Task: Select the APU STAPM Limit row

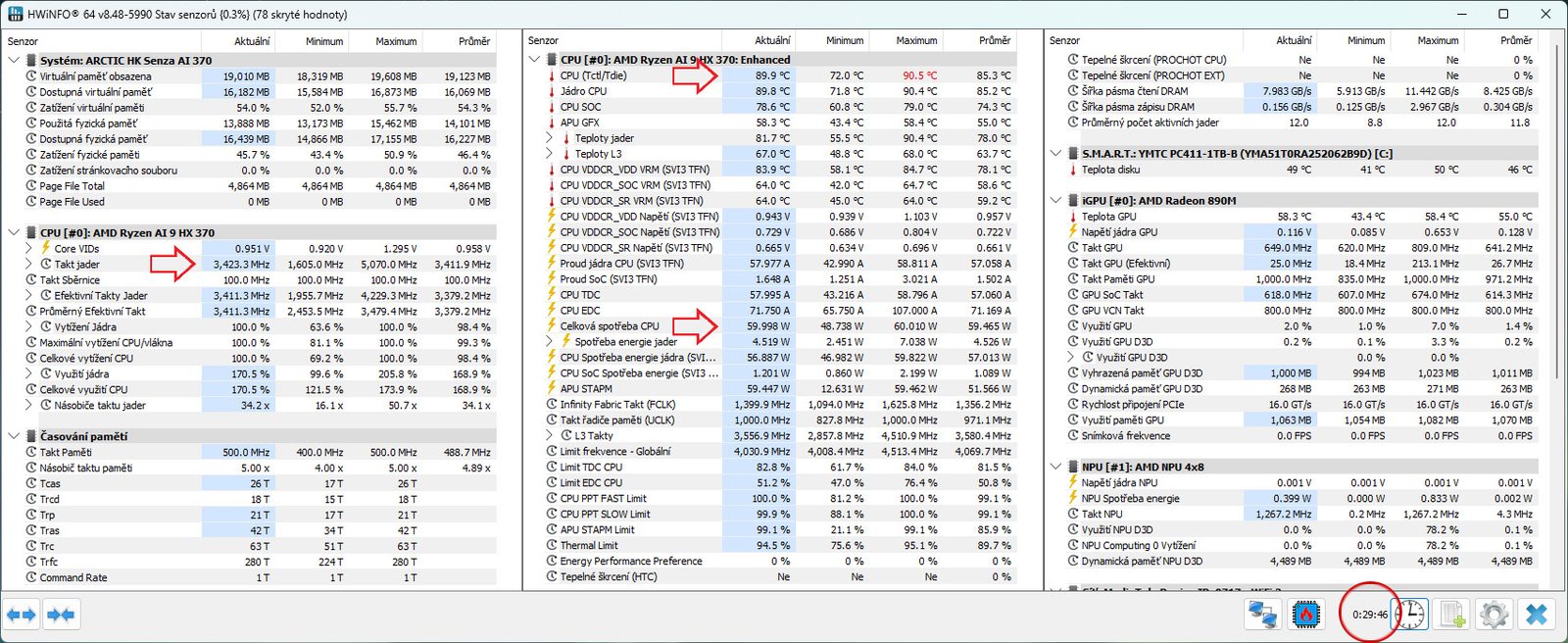Action: click(x=771, y=530)
